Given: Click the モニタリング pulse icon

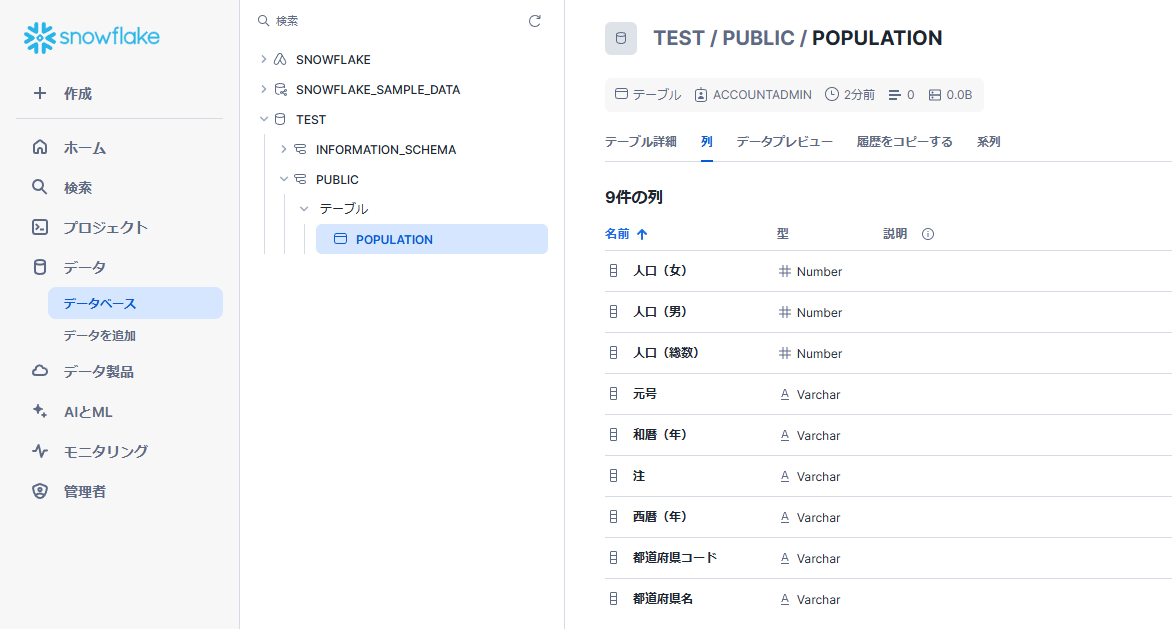Looking at the screenshot, I should [40, 451].
